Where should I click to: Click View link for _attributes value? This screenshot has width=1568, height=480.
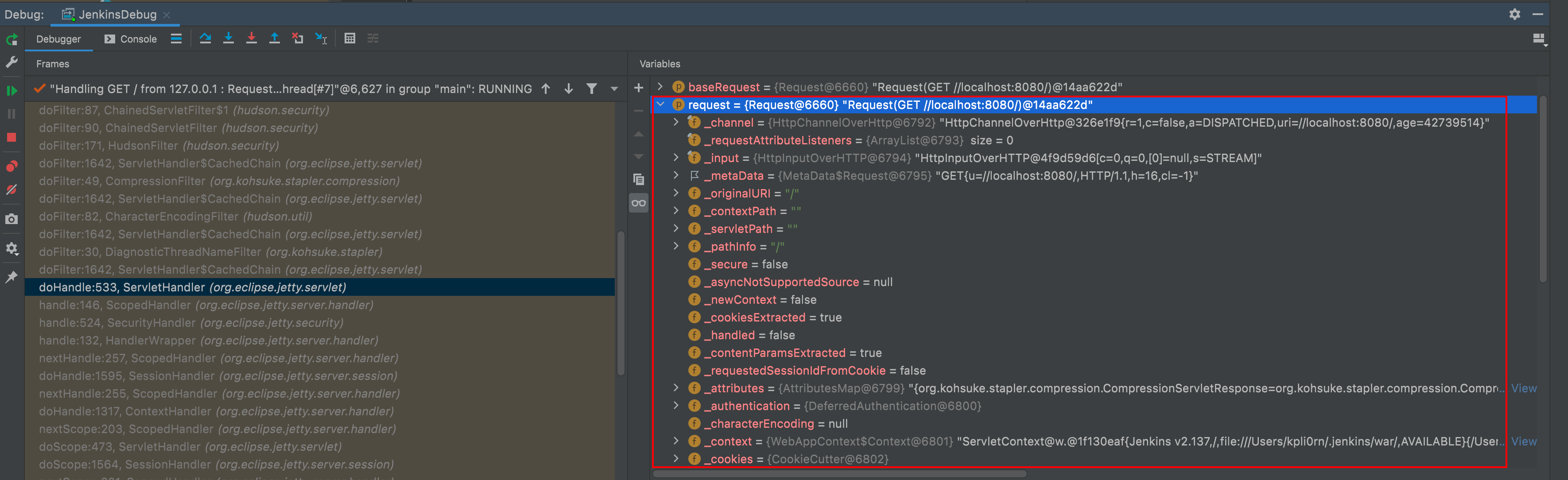tap(1524, 388)
